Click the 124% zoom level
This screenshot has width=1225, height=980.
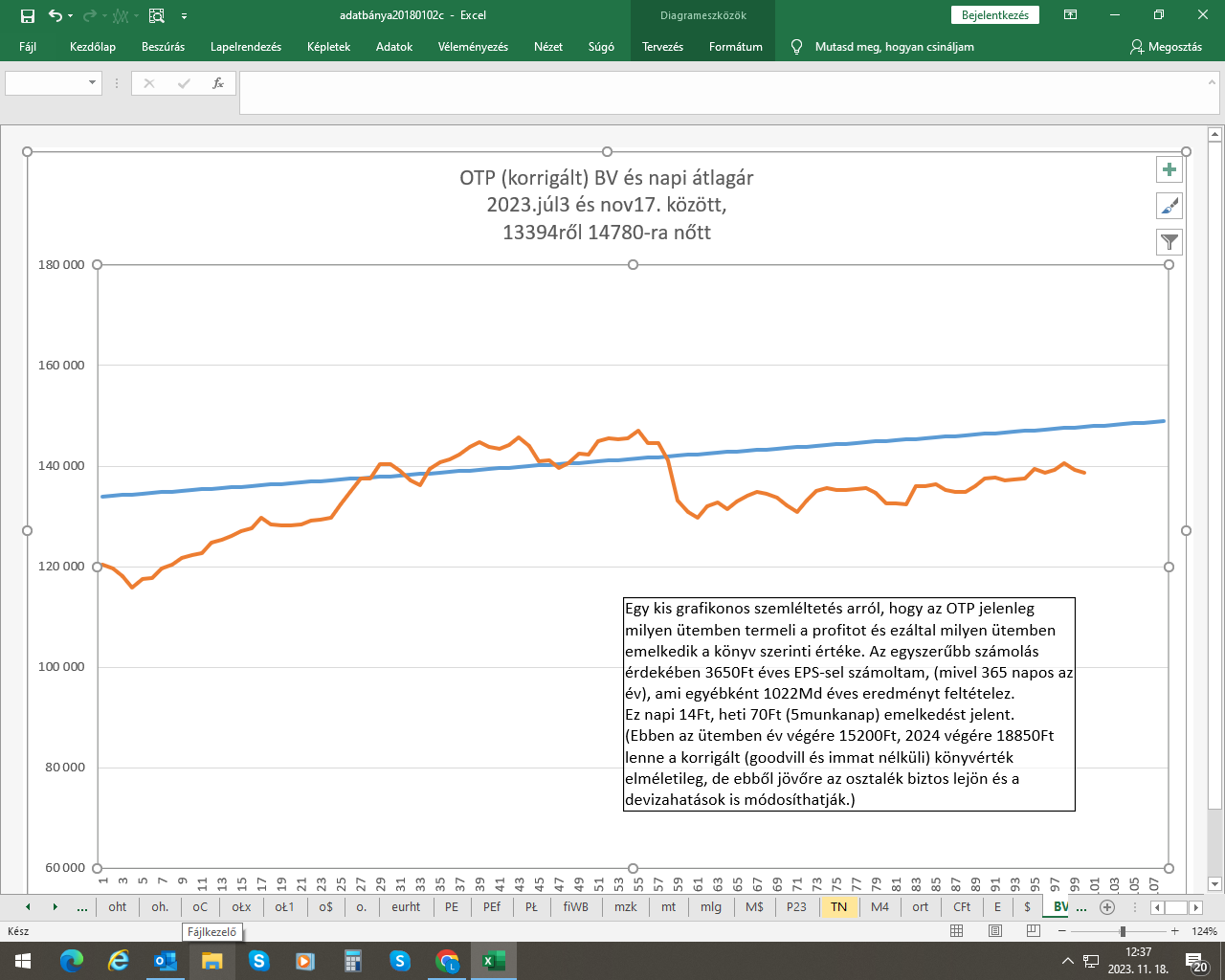pyautogui.click(x=1204, y=931)
